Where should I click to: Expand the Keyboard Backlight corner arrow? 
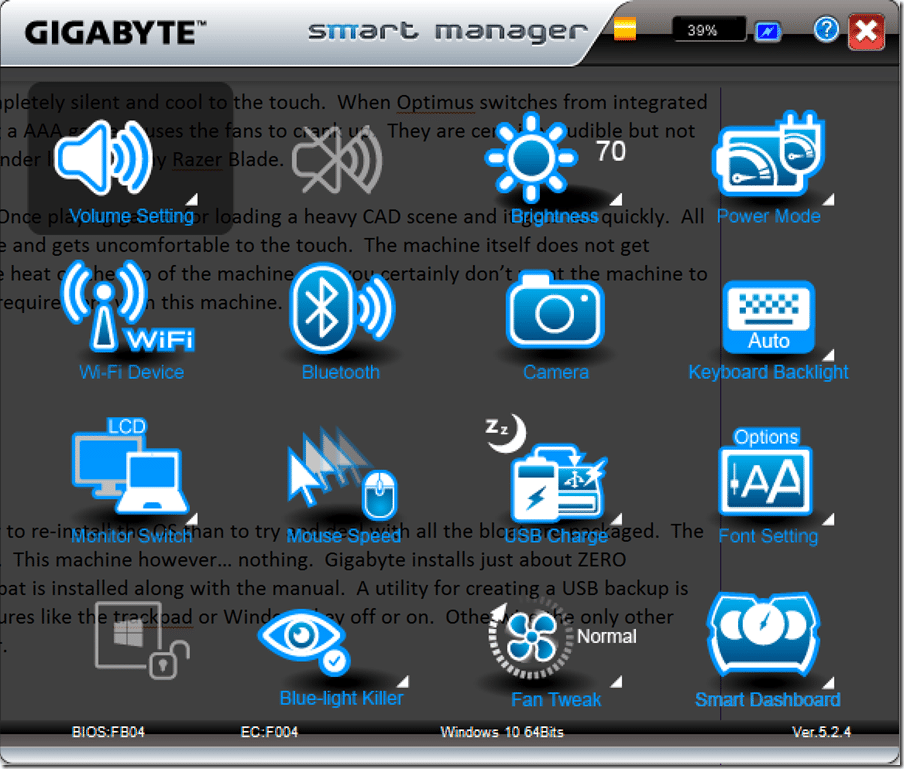point(828,355)
